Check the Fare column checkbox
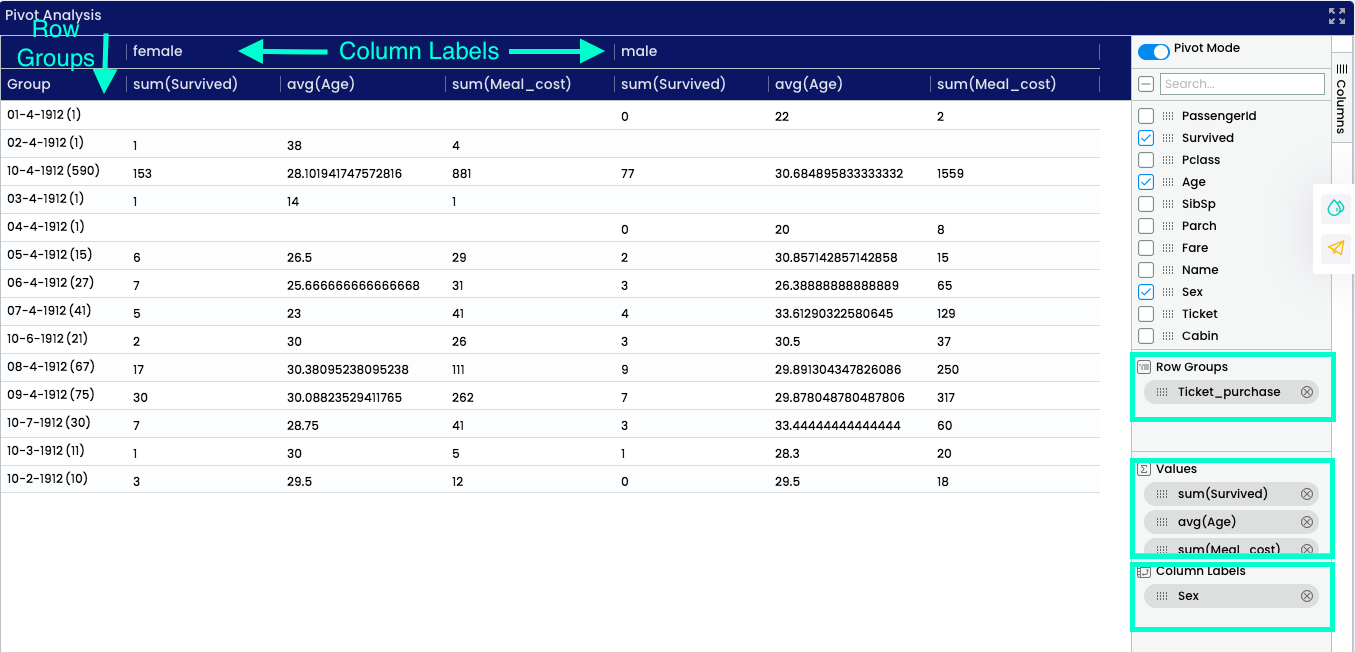The width and height of the screenshot is (1355, 652). [x=1146, y=248]
